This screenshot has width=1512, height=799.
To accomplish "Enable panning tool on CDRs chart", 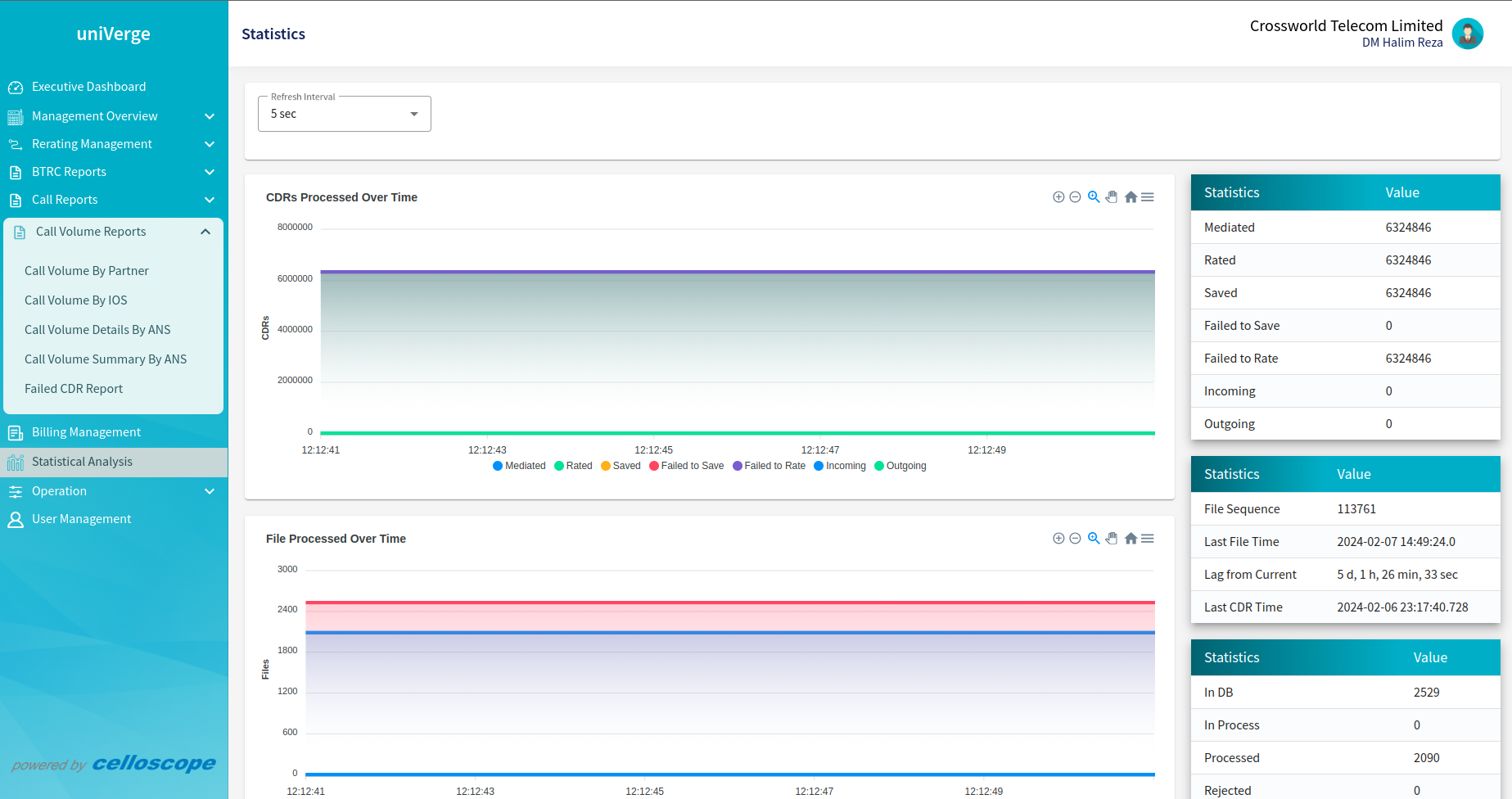I will (1112, 197).
